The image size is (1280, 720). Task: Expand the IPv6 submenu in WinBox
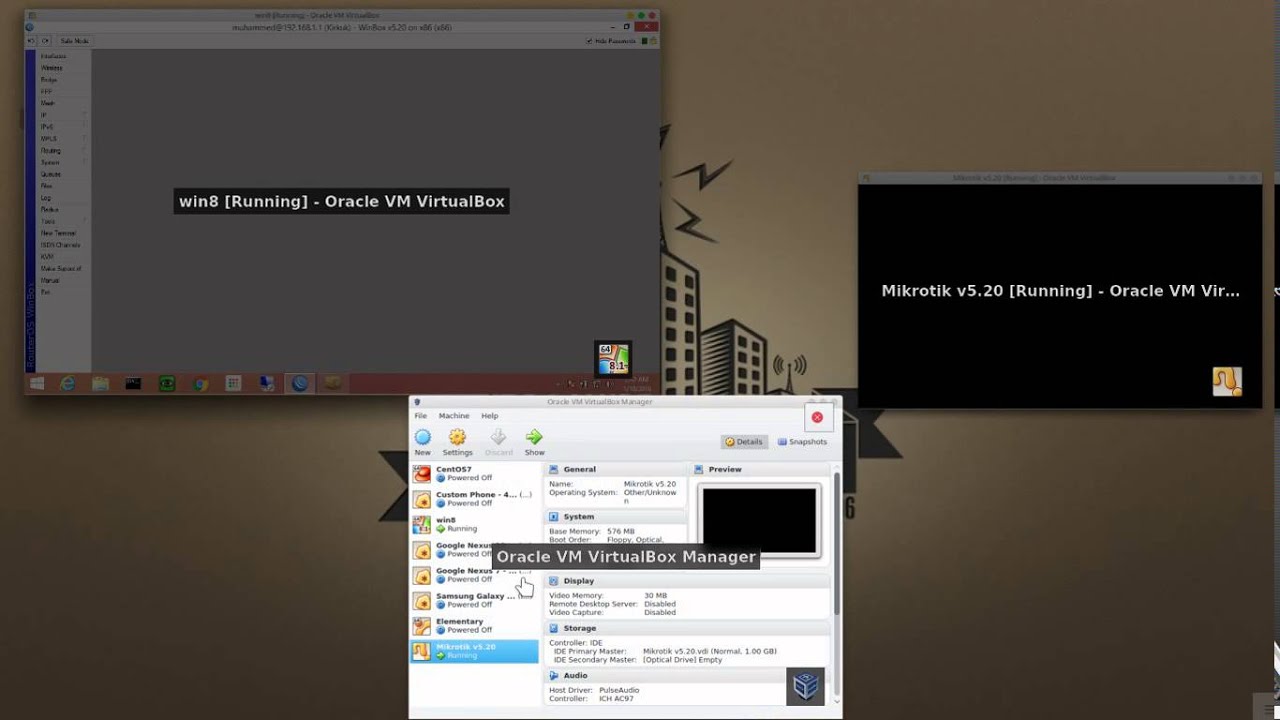tap(62, 127)
